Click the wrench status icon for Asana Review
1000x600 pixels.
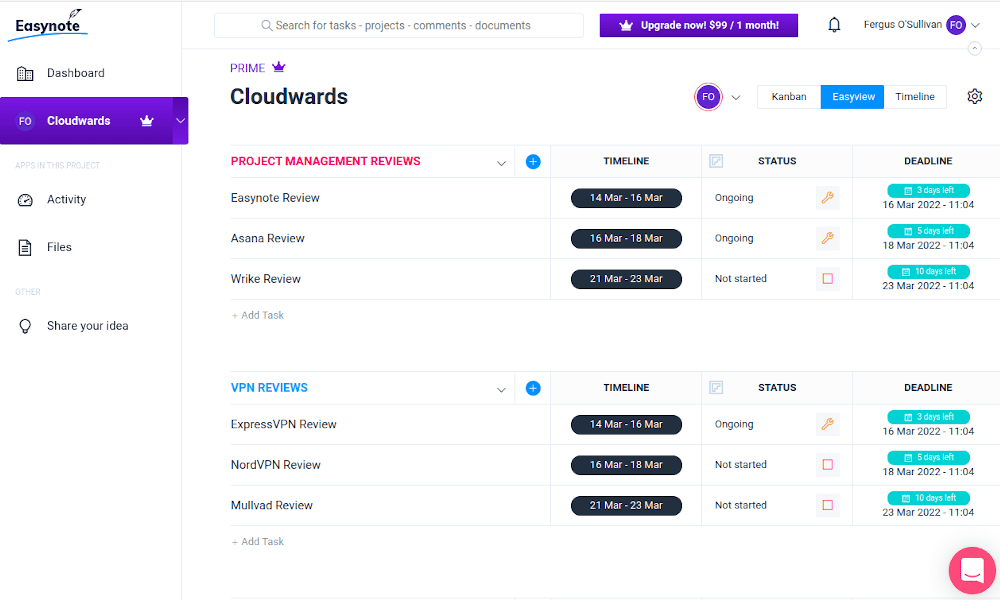[x=827, y=238]
